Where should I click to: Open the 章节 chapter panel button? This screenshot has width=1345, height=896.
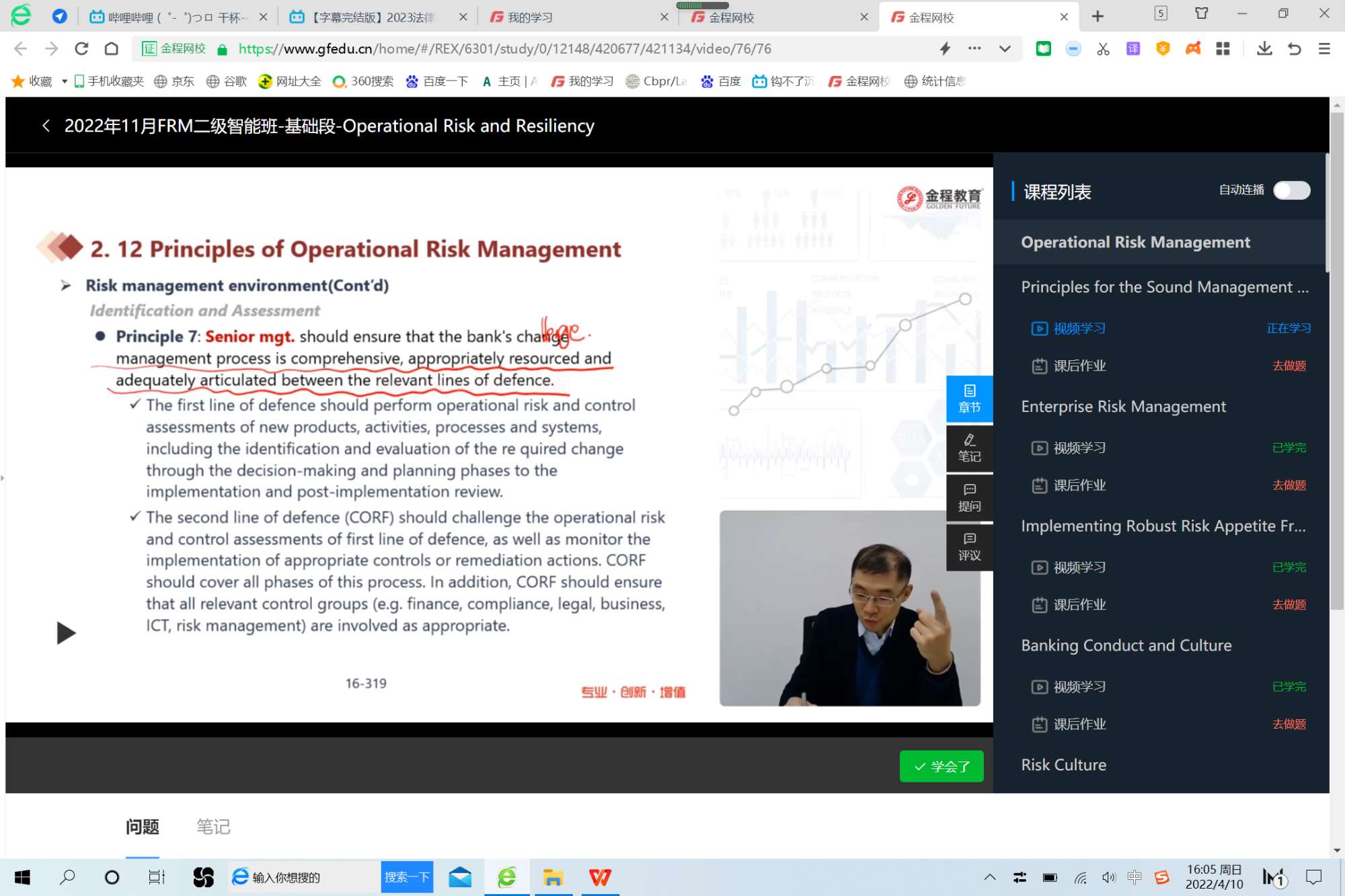969,399
